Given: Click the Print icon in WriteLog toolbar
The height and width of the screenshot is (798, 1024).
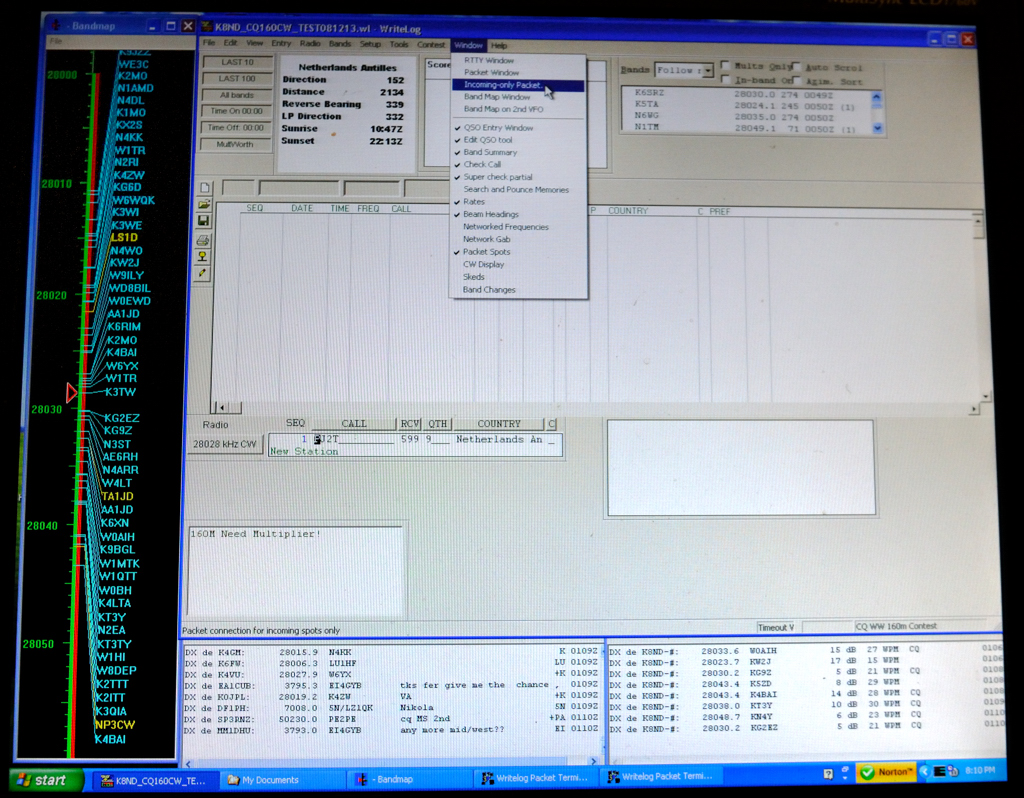Looking at the screenshot, I should [x=203, y=240].
